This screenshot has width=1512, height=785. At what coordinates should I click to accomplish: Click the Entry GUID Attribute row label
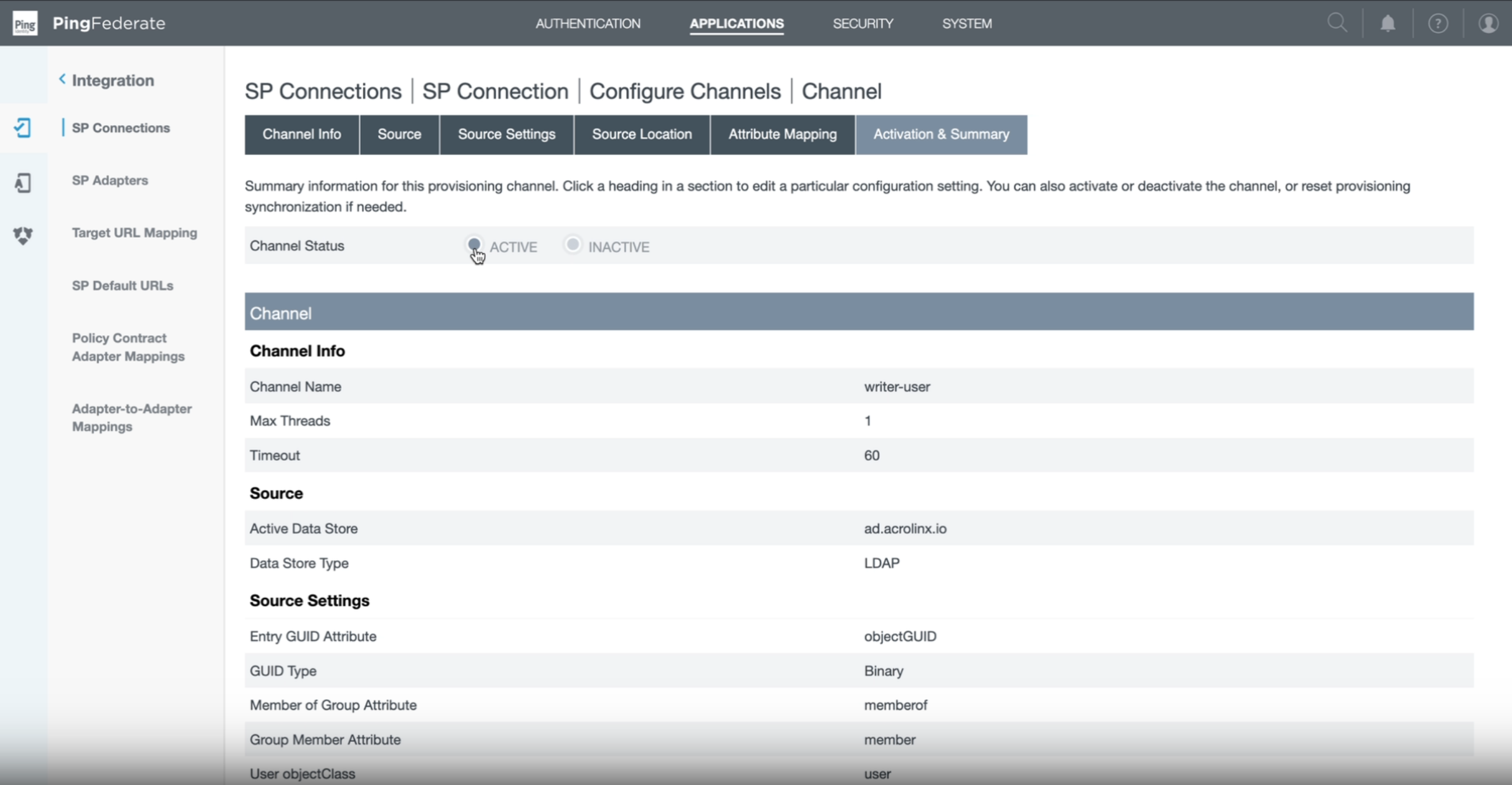313,637
